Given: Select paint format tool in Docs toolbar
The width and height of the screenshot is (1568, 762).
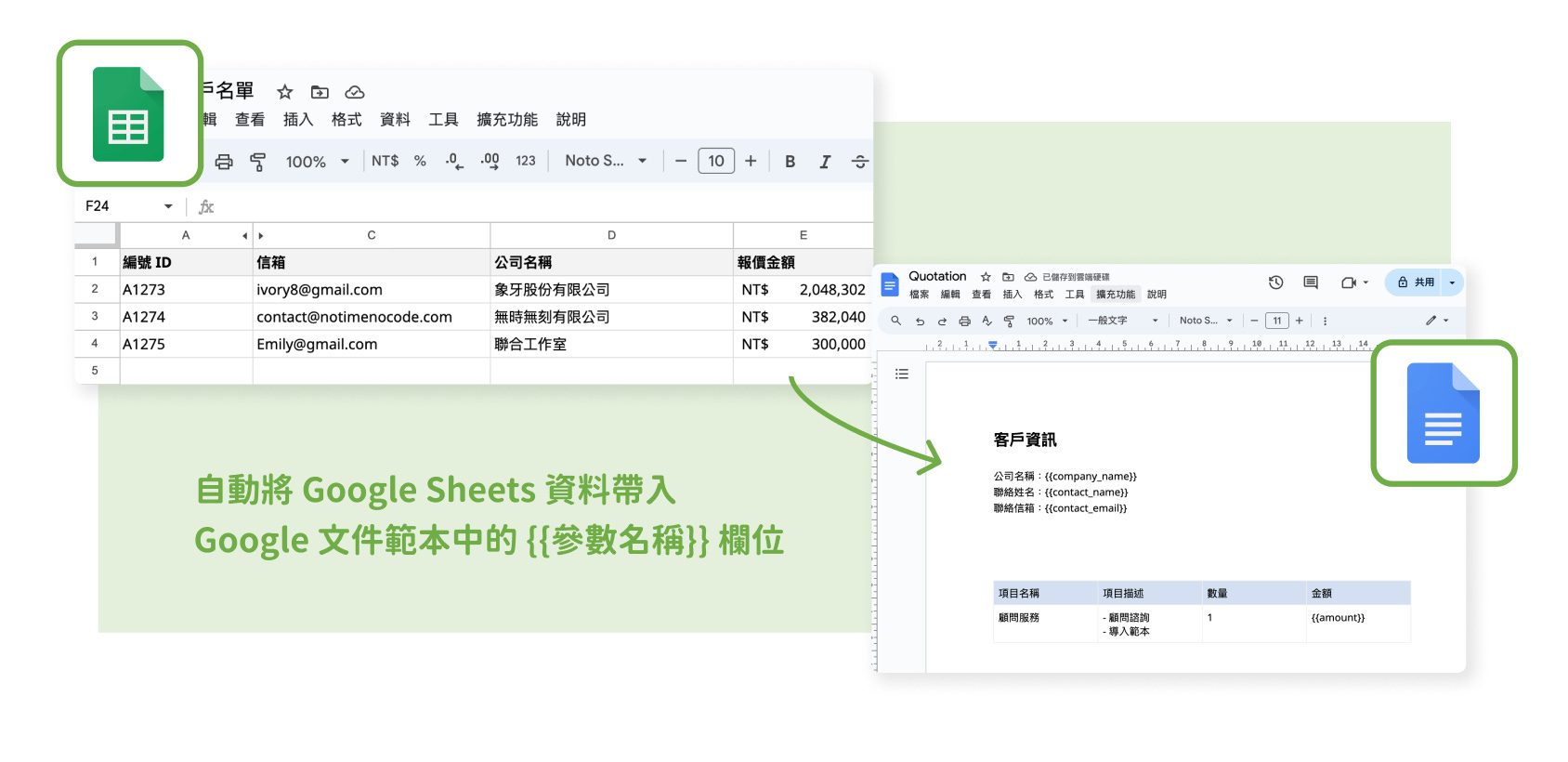Looking at the screenshot, I should (1009, 321).
